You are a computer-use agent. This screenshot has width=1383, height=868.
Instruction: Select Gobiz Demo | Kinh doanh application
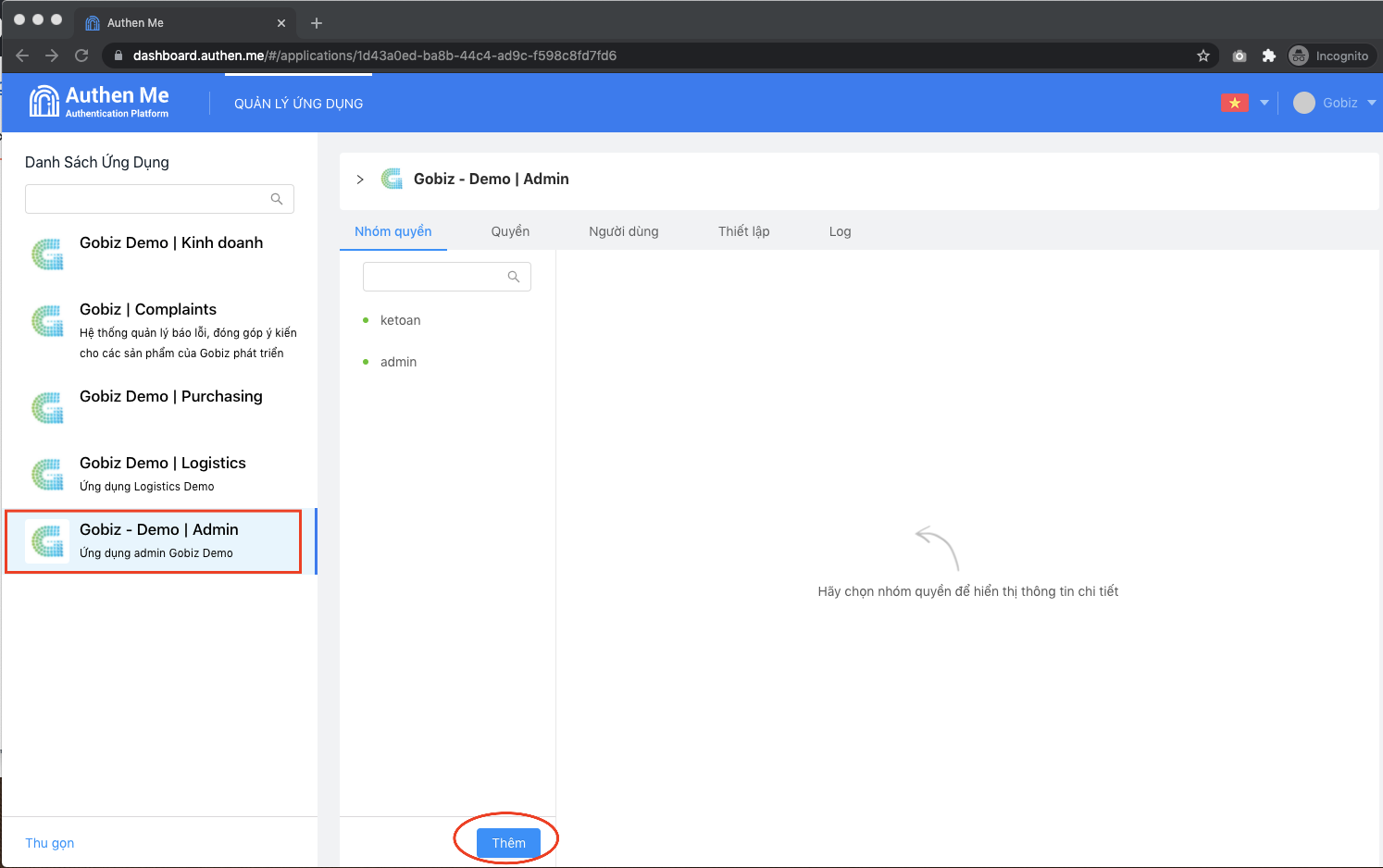pos(159,254)
